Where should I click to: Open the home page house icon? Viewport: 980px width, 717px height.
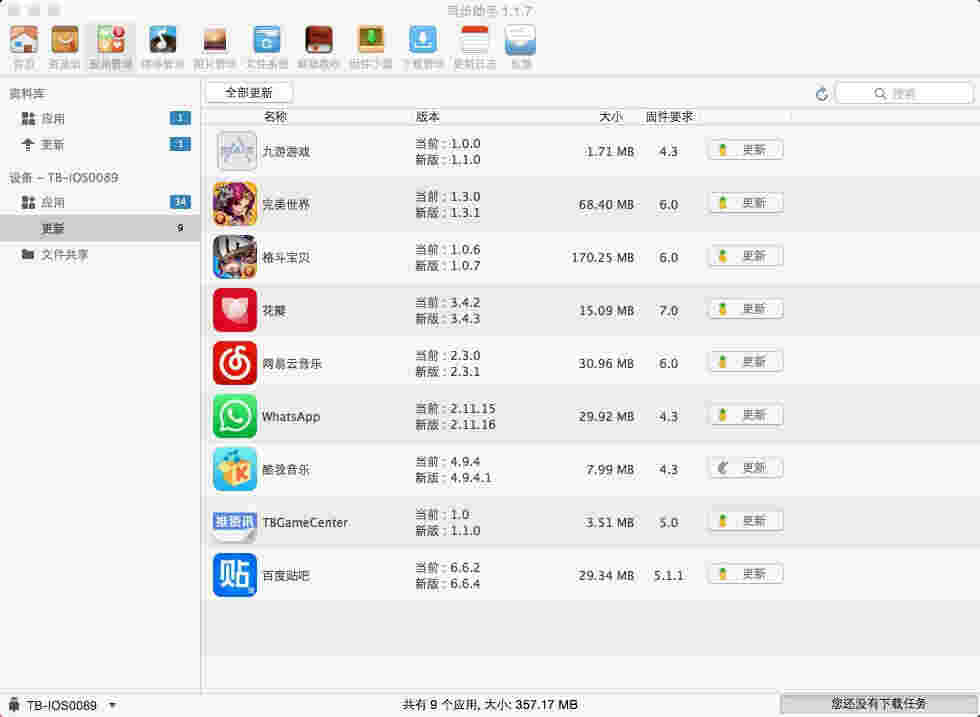24,40
